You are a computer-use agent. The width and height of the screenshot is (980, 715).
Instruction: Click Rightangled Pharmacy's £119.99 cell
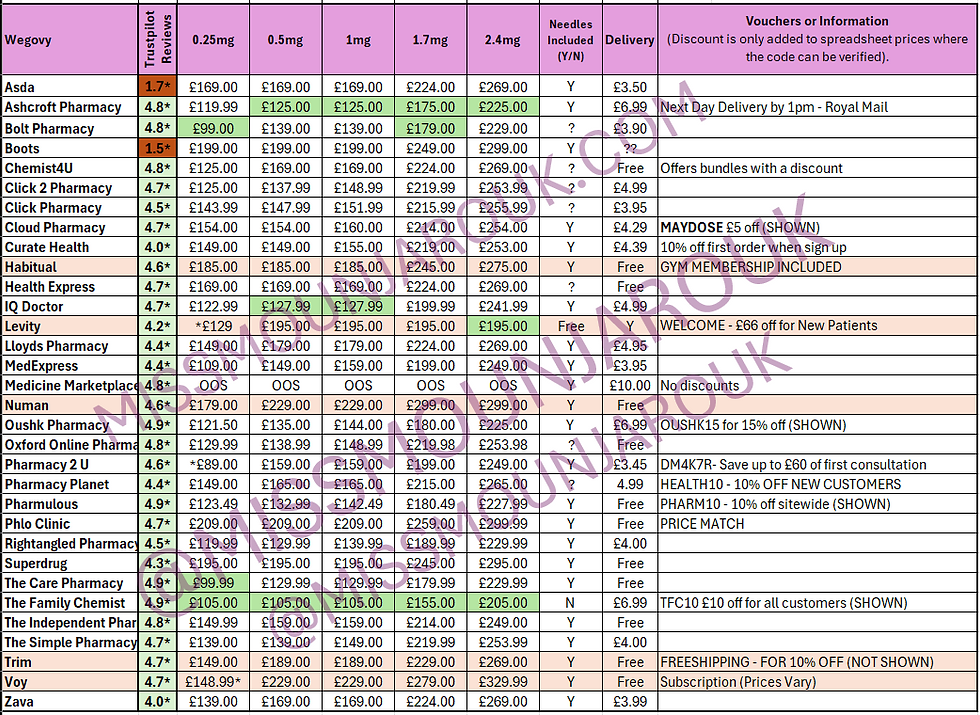[213, 544]
